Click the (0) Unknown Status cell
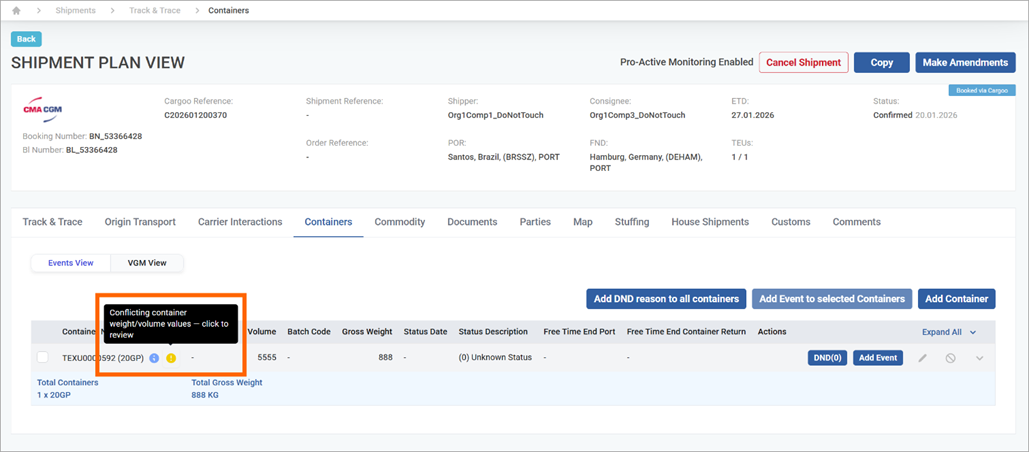This screenshot has width=1029, height=452. (495, 358)
